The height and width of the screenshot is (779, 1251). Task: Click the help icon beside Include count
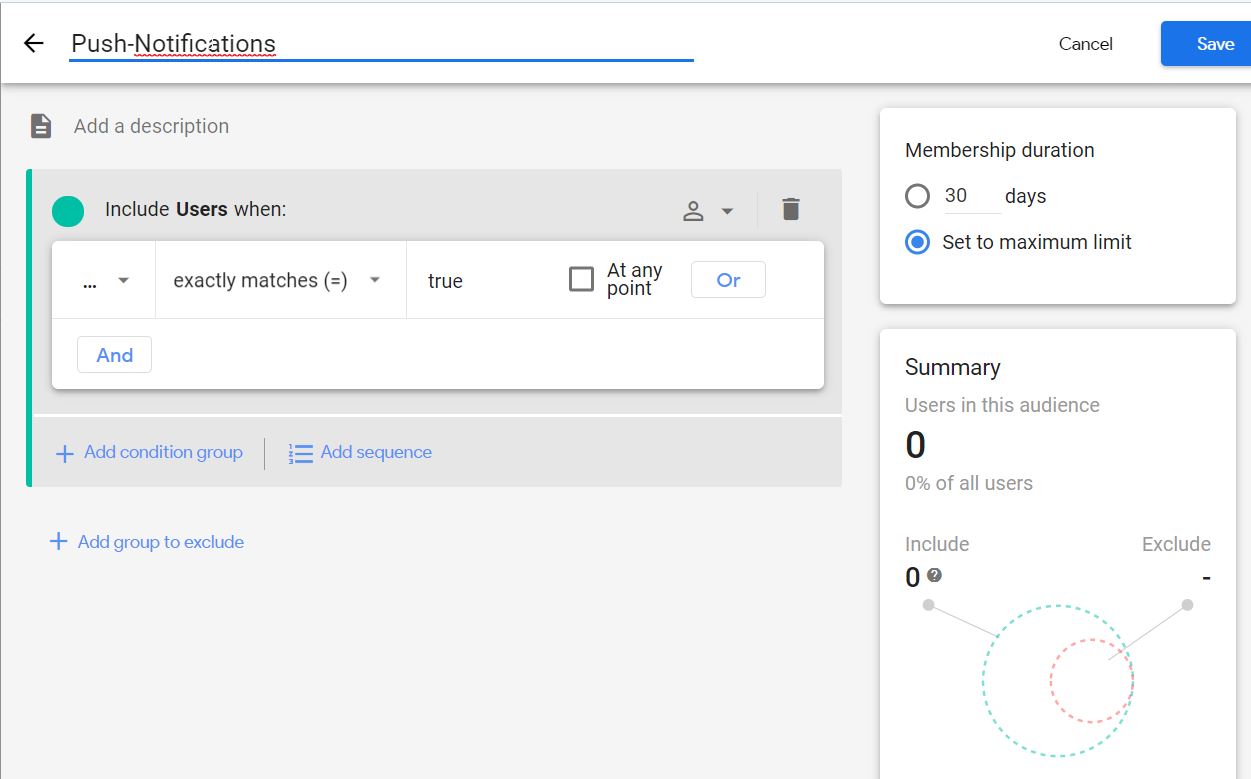click(x=934, y=575)
